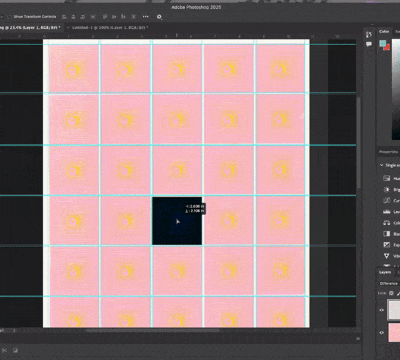The width and height of the screenshot is (400, 360).
Task: Open the Difference blend mode dropdown
Action: pos(389,283)
